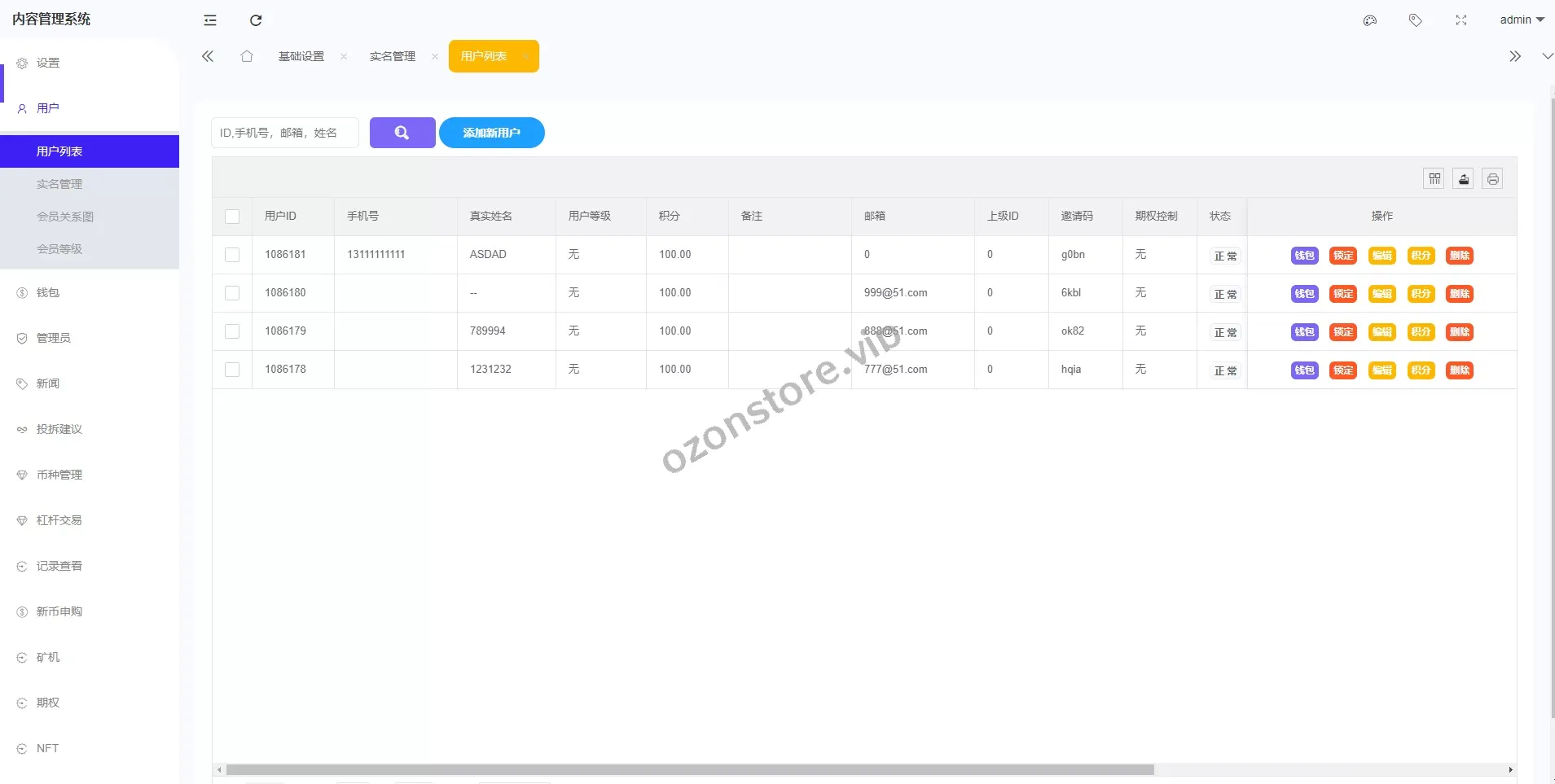Click the 添加新用户 button

(491, 133)
